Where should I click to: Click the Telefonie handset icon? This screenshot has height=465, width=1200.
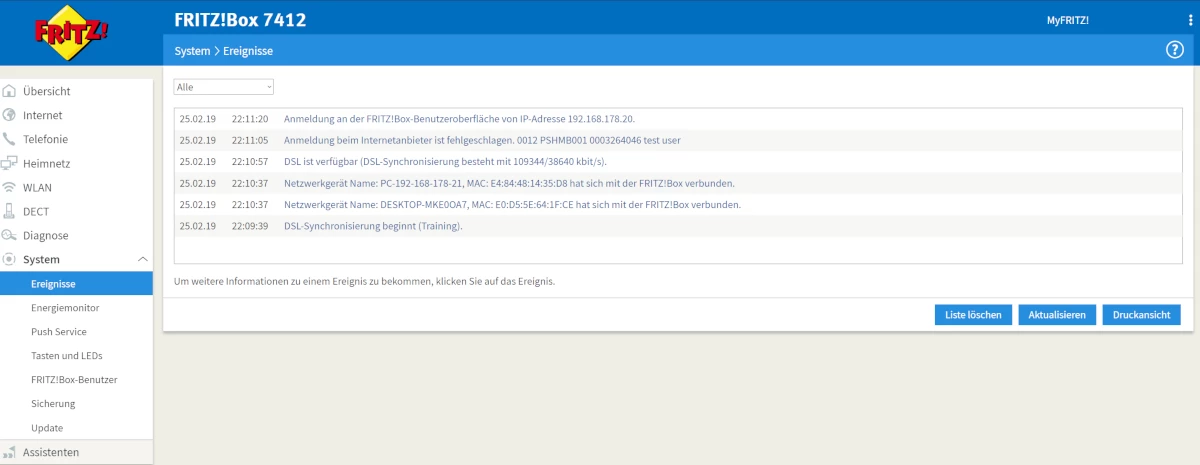(10, 139)
